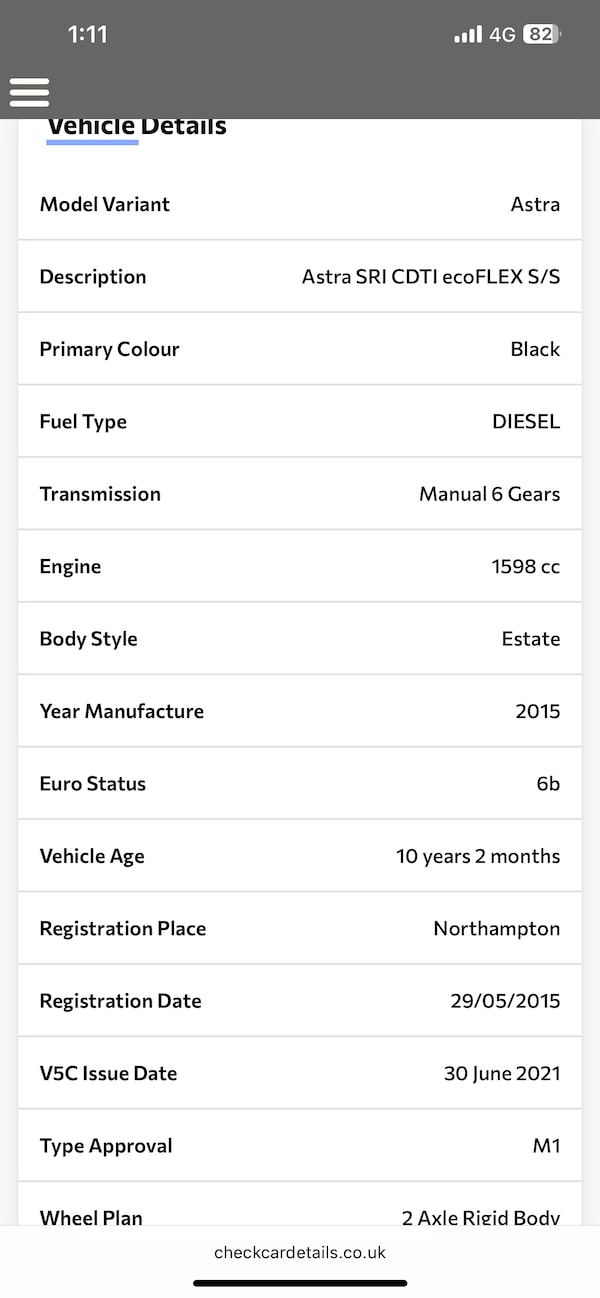Tap the Vehicle Details heading
This screenshot has width=600, height=1298.
tap(137, 127)
